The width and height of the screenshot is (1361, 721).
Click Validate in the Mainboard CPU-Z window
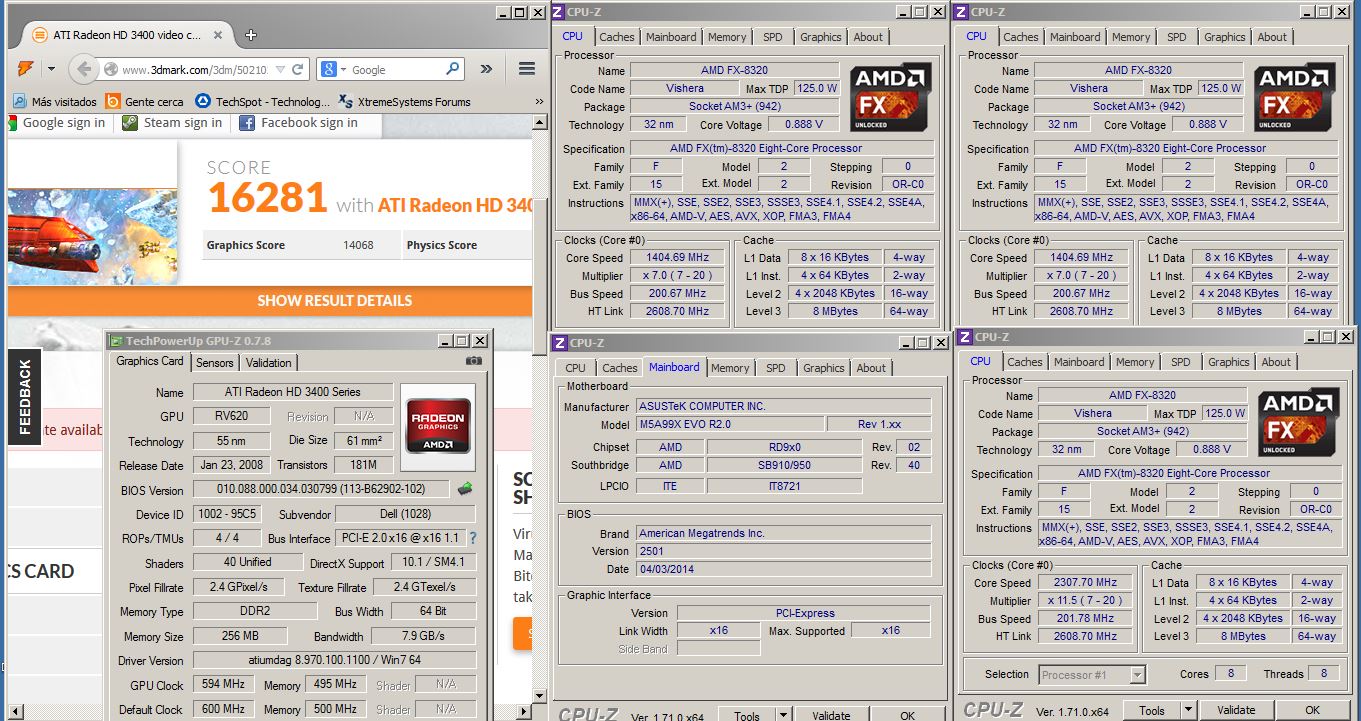830,714
